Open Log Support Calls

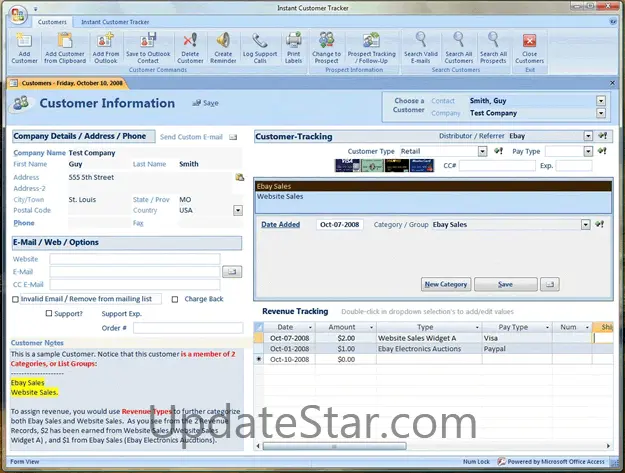pyautogui.click(x=260, y=41)
